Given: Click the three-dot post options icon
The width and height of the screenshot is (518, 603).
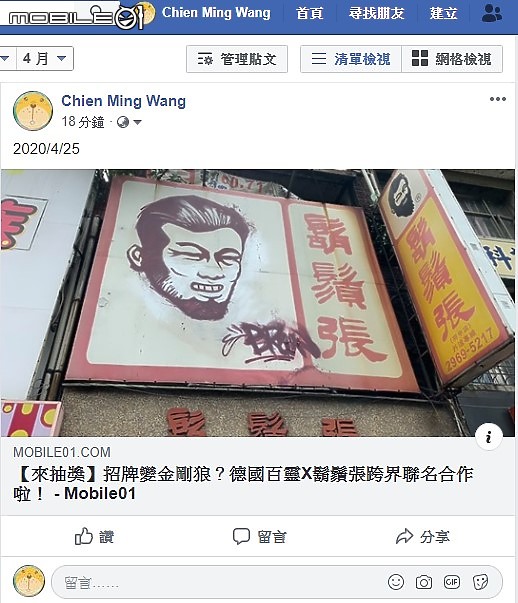Looking at the screenshot, I should (x=498, y=99).
